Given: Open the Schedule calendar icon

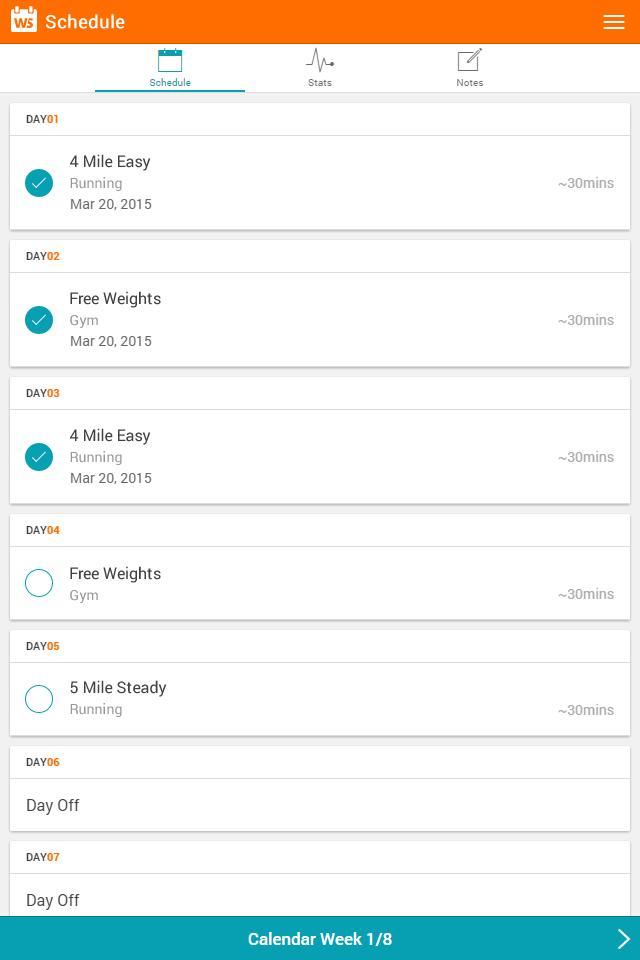Looking at the screenshot, I should (169, 58).
